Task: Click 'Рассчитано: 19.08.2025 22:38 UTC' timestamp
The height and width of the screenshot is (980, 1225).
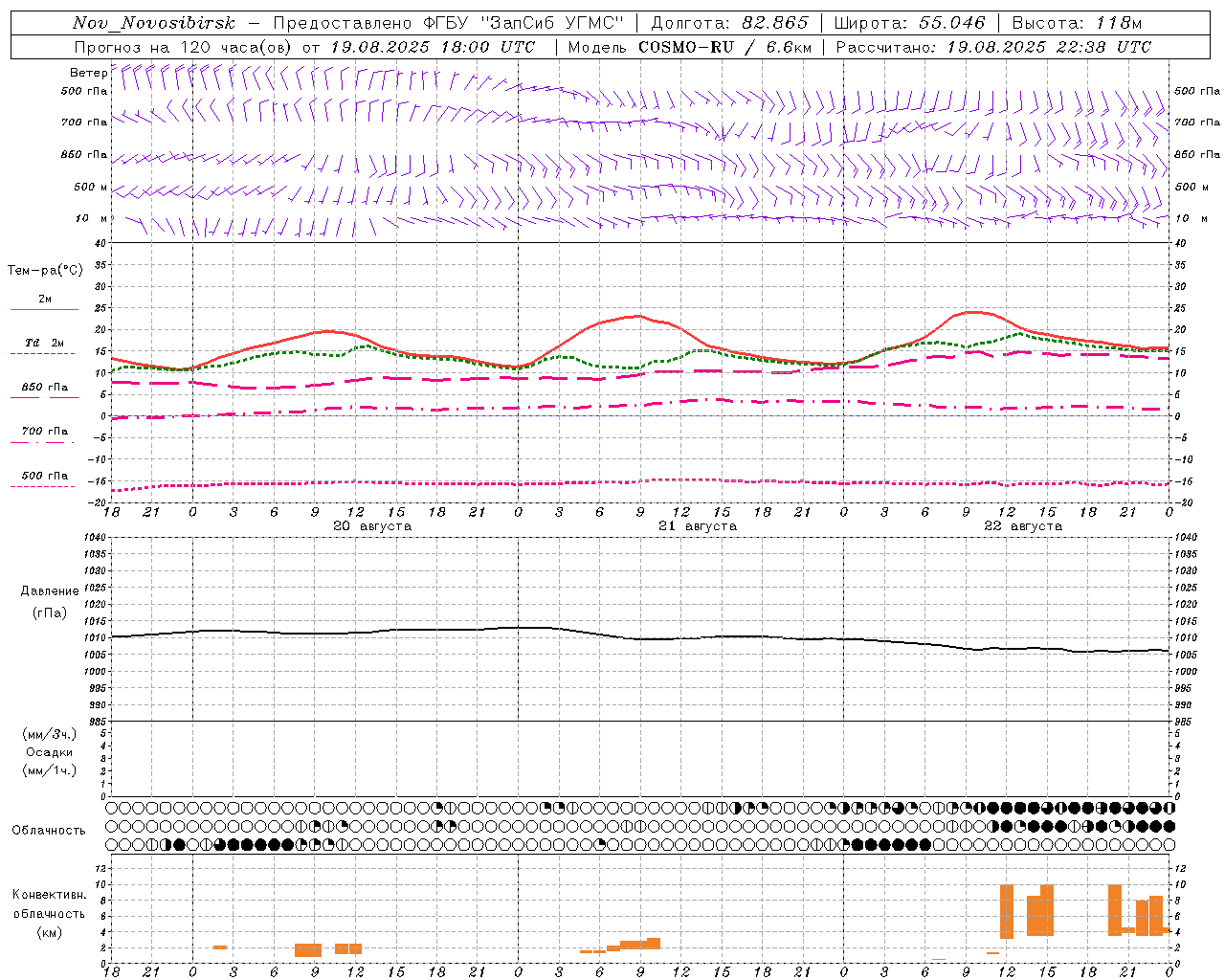Action: pos(993,47)
